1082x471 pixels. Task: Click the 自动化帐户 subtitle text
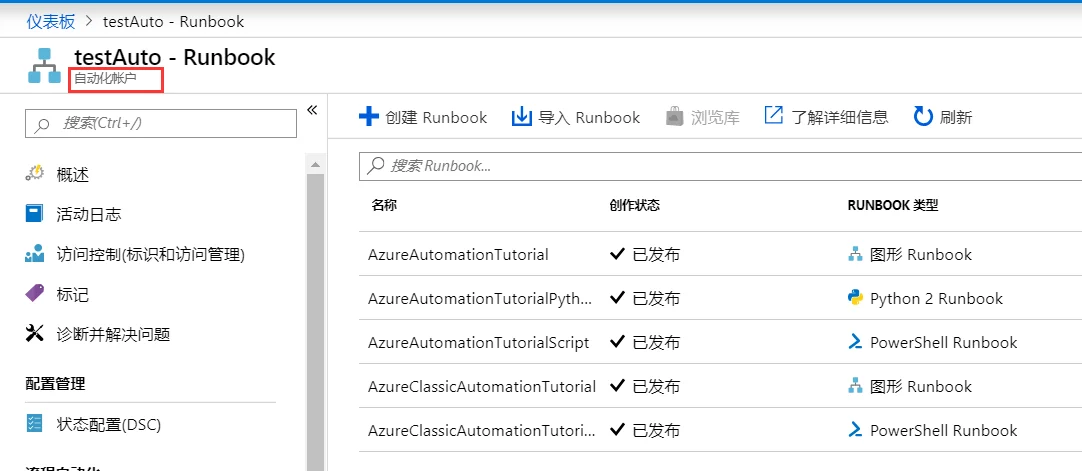point(106,79)
